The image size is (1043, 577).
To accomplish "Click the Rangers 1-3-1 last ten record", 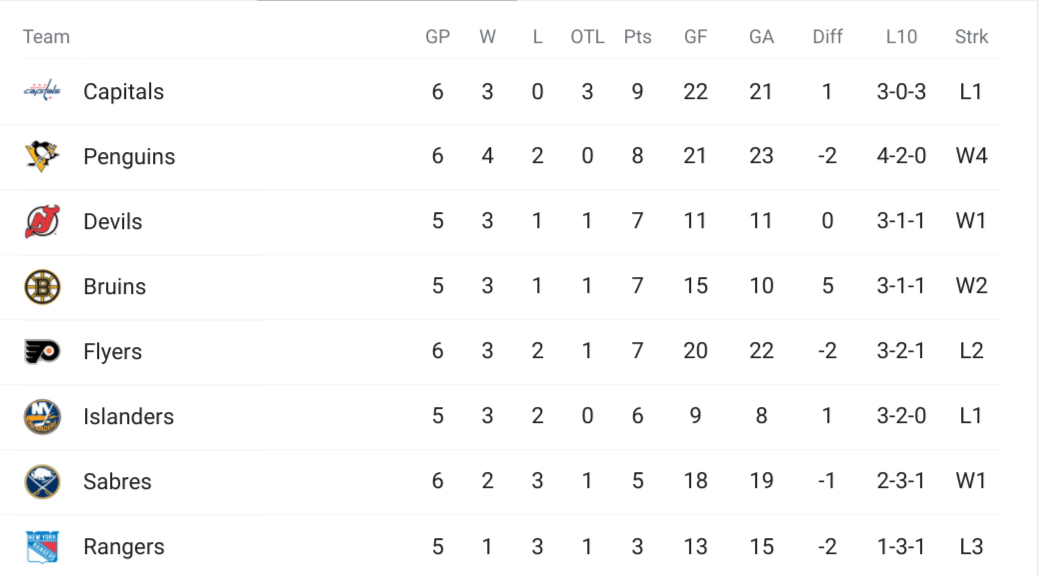I will (x=901, y=546).
